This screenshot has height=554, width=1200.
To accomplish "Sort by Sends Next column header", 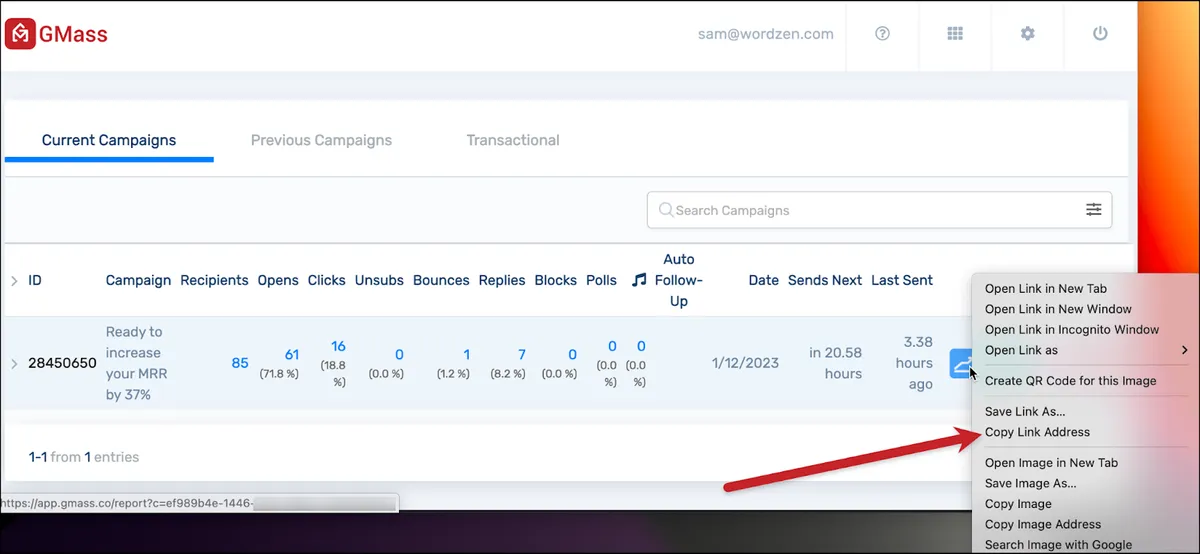I will (825, 280).
